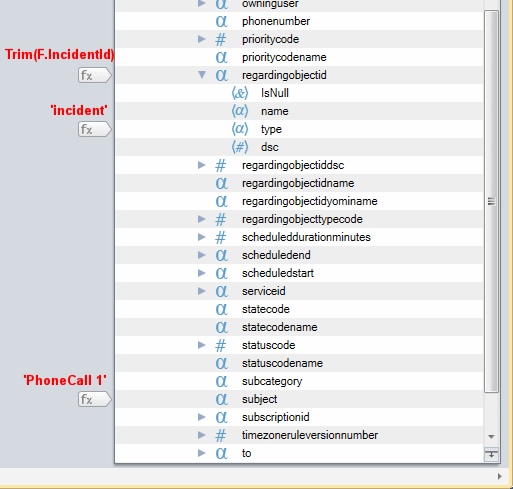Click the vertical scrollbar thumb
Image resolution: width=513 pixels, height=489 pixels.
pos(491,201)
